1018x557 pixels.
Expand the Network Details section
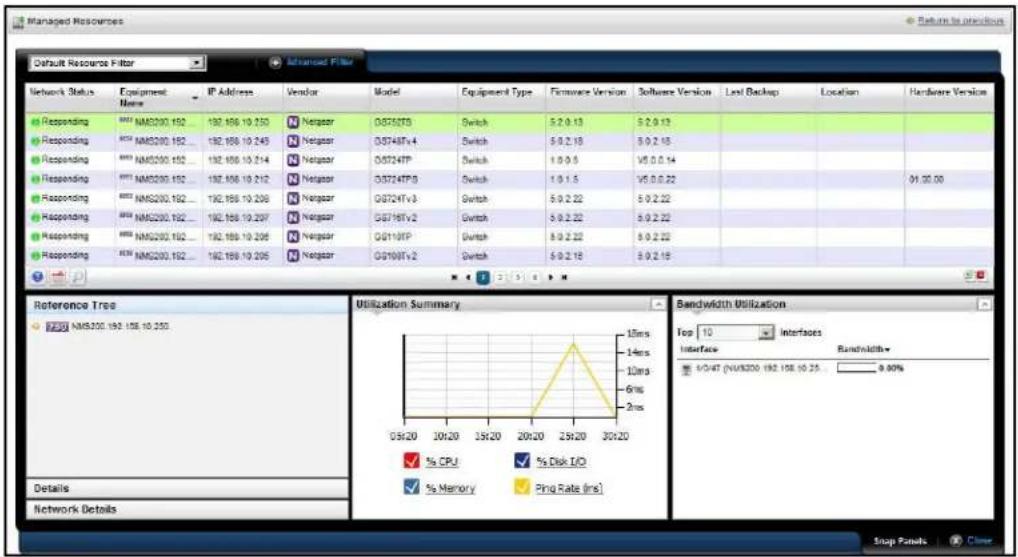(x=188, y=510)
